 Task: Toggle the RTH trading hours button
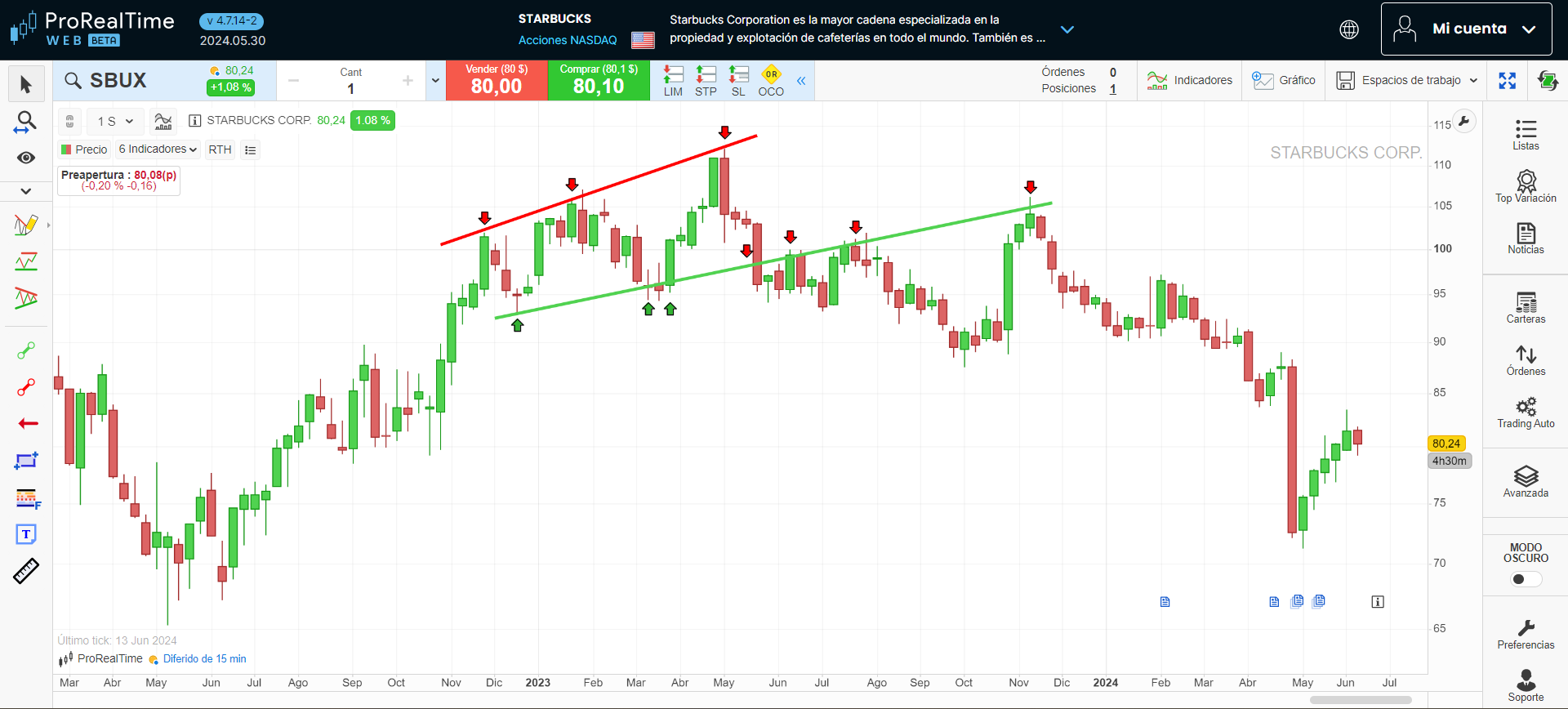[x=220, y=149]
